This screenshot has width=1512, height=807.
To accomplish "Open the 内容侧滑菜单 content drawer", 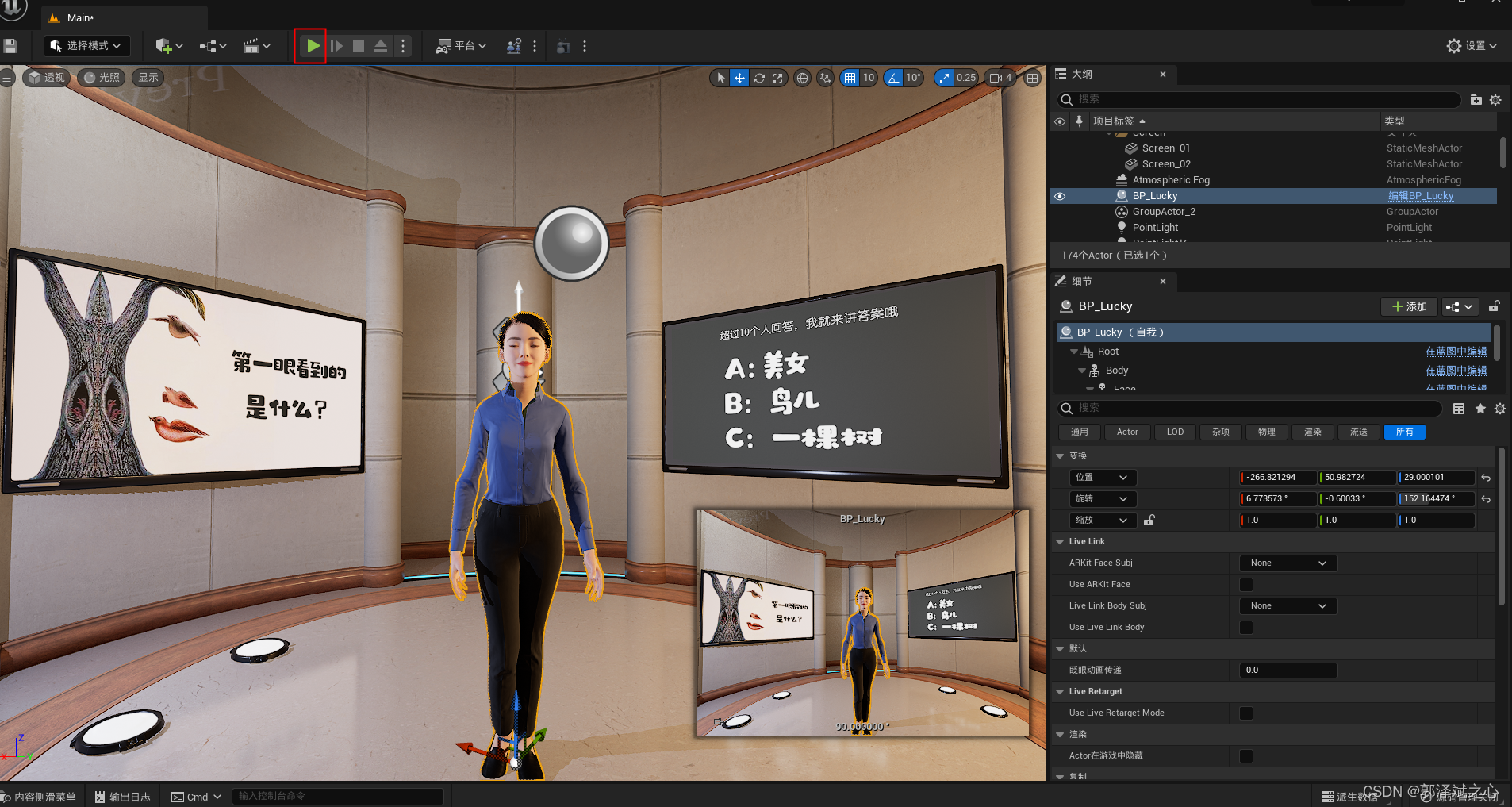I will (x=40, y=797).
